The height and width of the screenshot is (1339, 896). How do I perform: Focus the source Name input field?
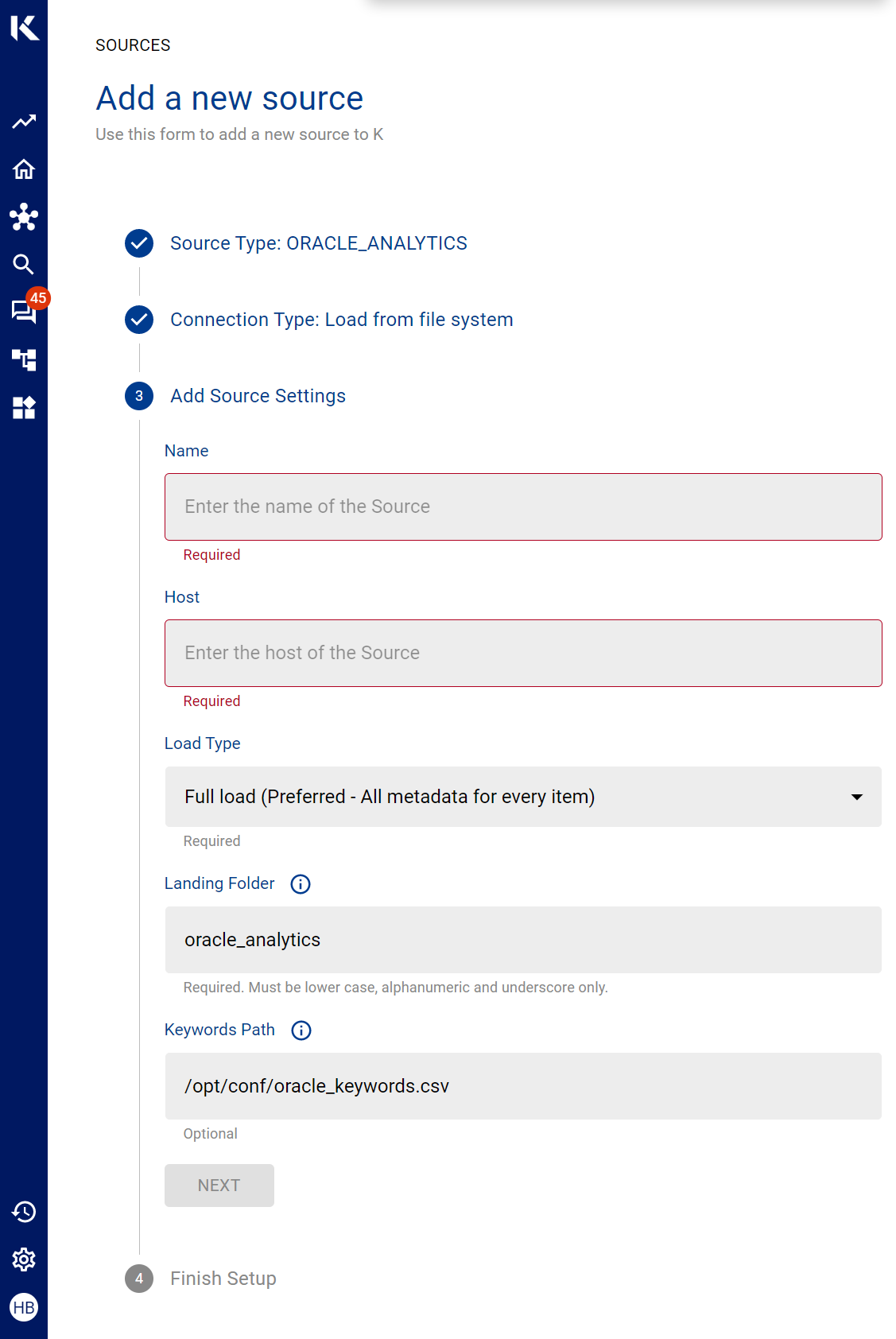coord(522,507)
